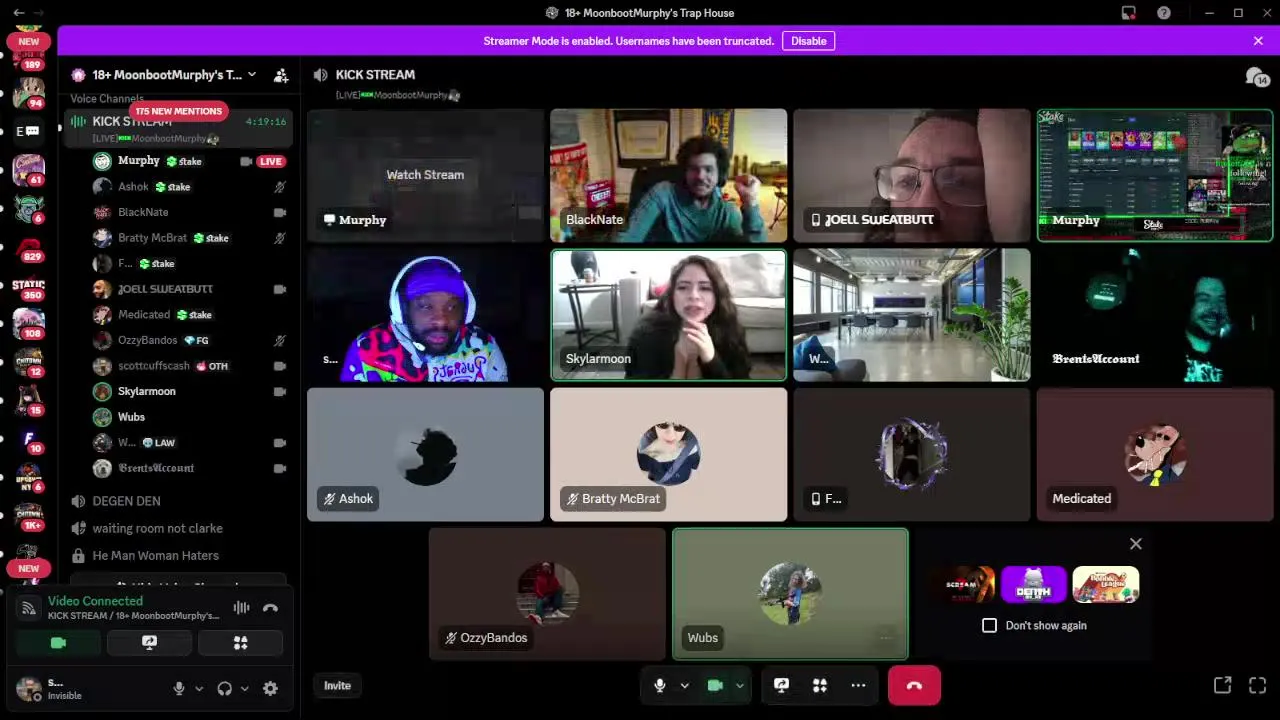Click Watch Stream on Murphy's tile
Image resolution: width=1280 pixels, height=720 pixels.
tap(425, 174)
